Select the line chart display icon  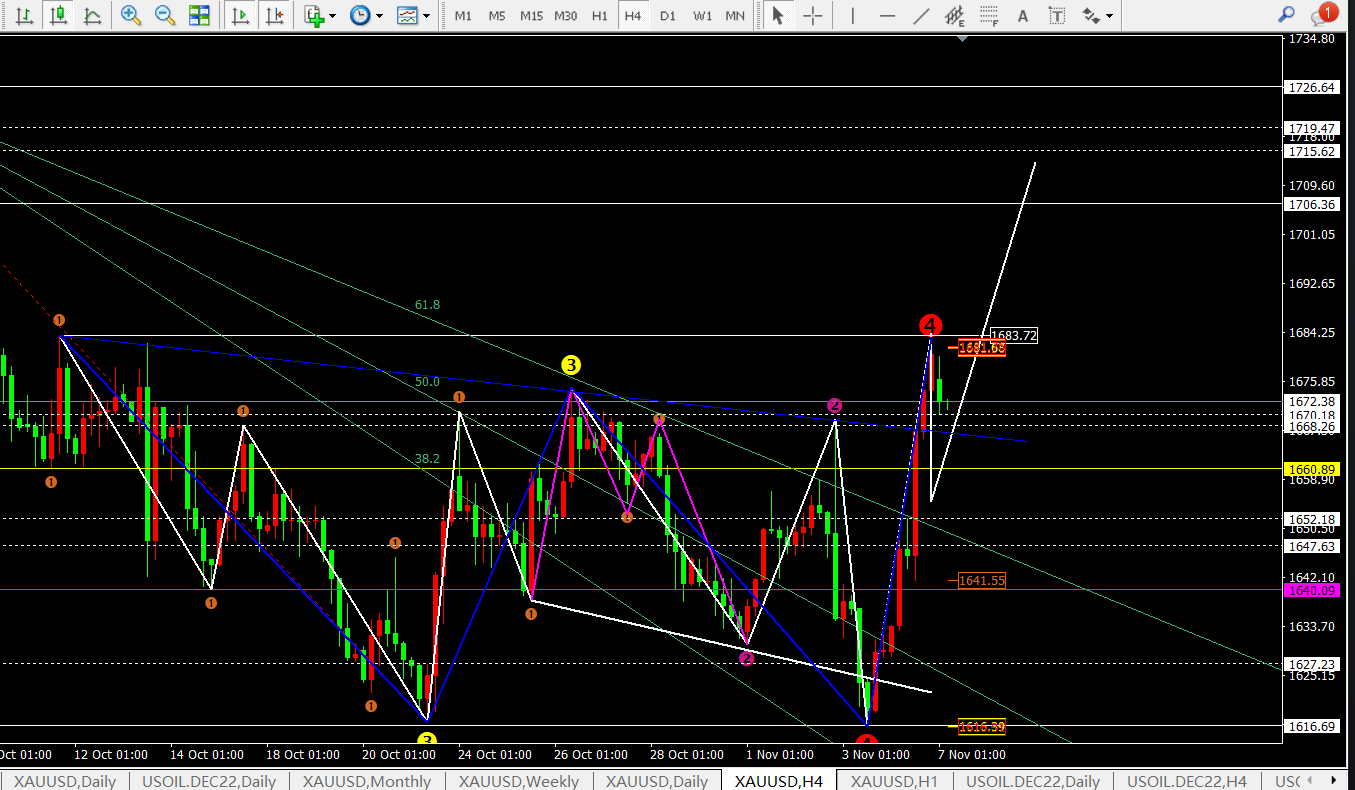point(92,15)
